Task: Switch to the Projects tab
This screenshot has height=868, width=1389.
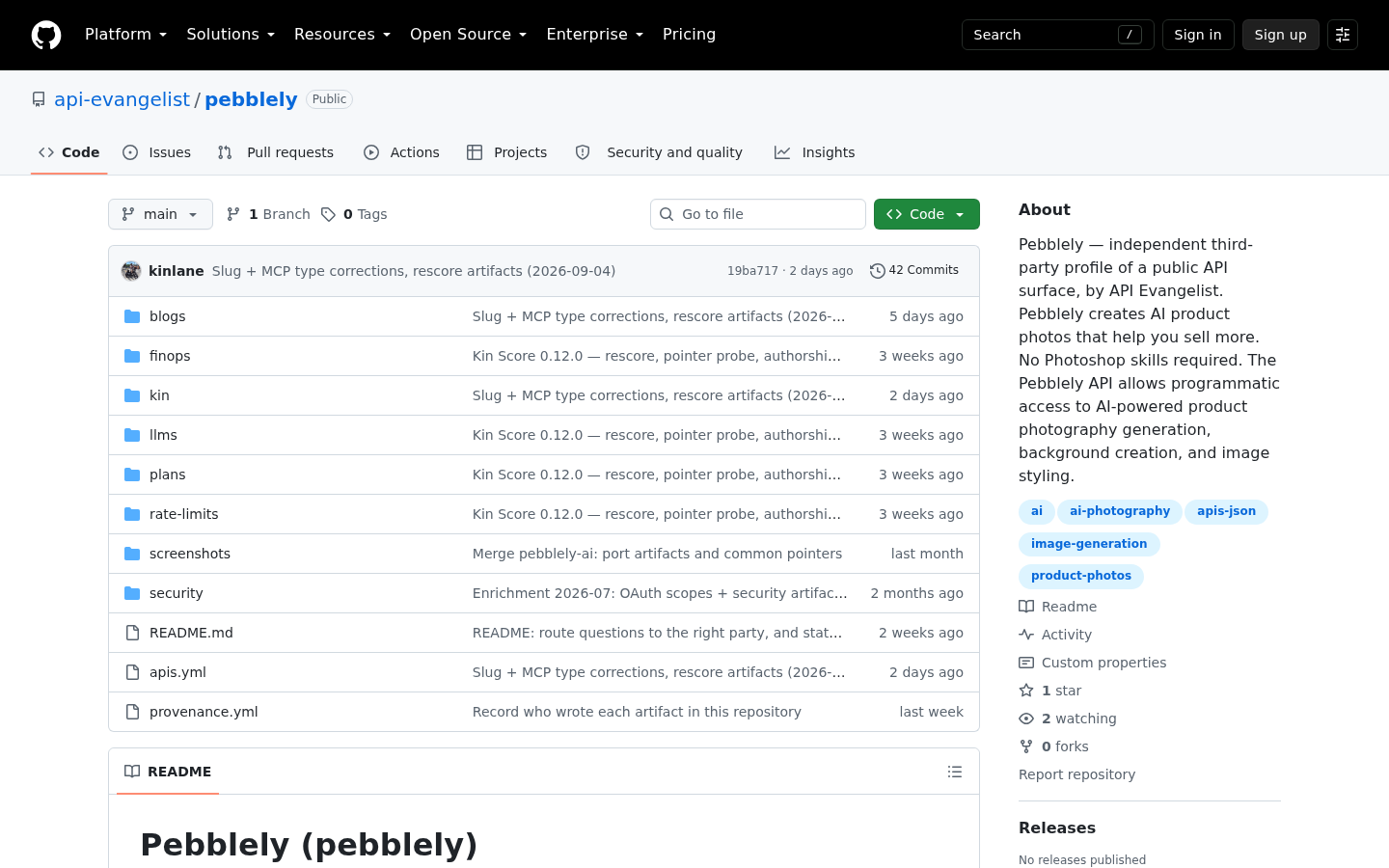Action: 507,152
